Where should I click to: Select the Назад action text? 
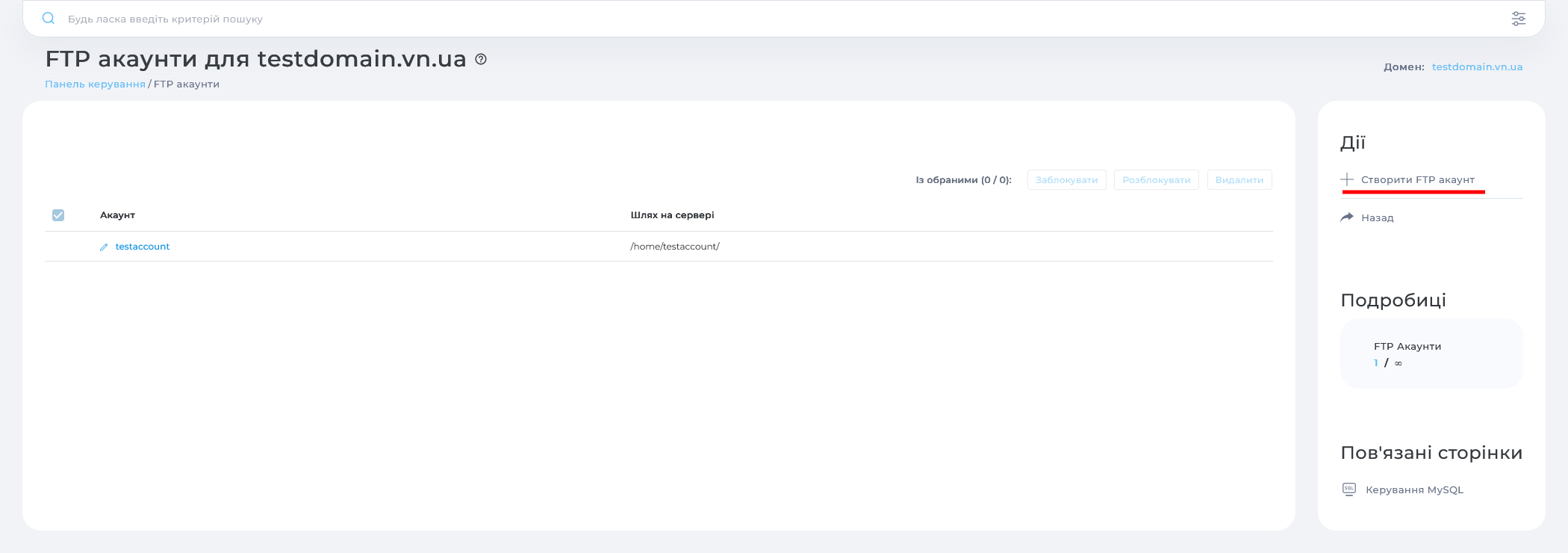click(x=1377, y=218)
